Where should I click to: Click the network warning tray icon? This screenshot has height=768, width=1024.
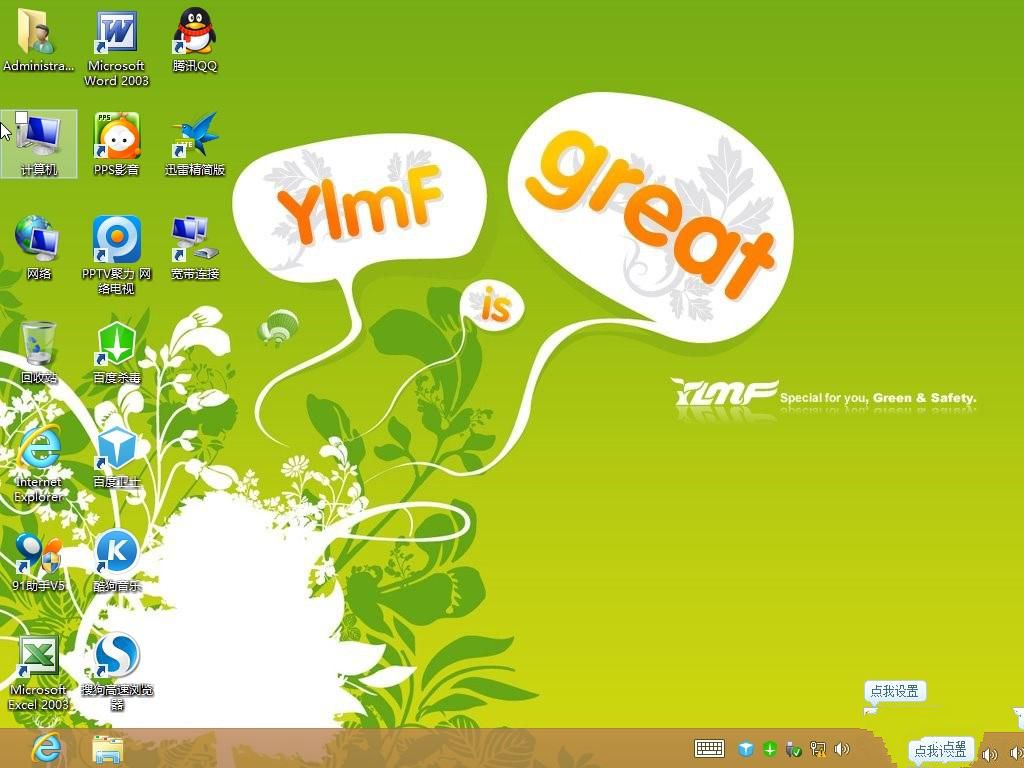pyautogui.click(x=820, y=749)
